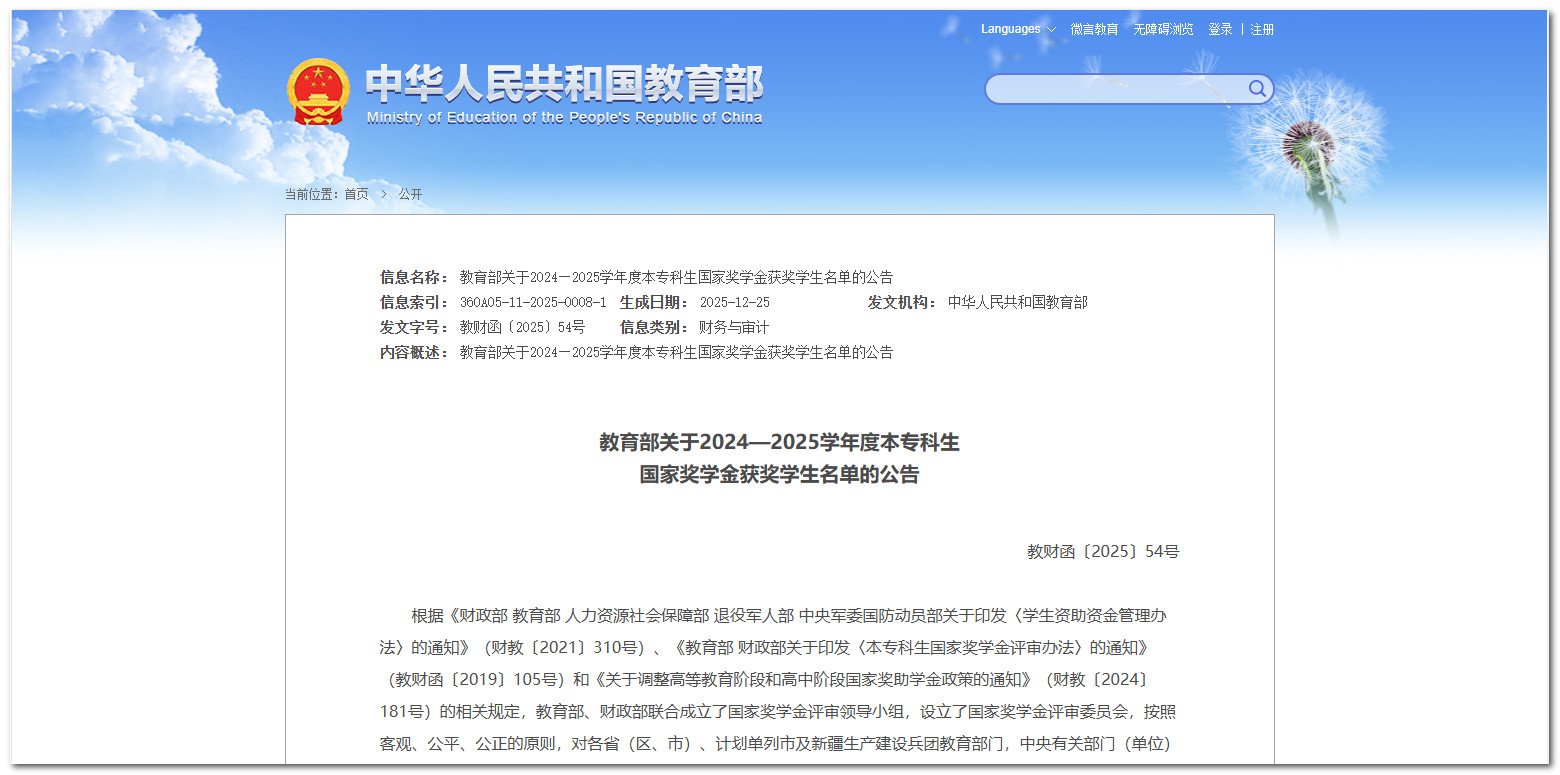This screenshot has height=775, width=1560.
Task: Focus the site search input box
Action: (x=1115, y=89)
